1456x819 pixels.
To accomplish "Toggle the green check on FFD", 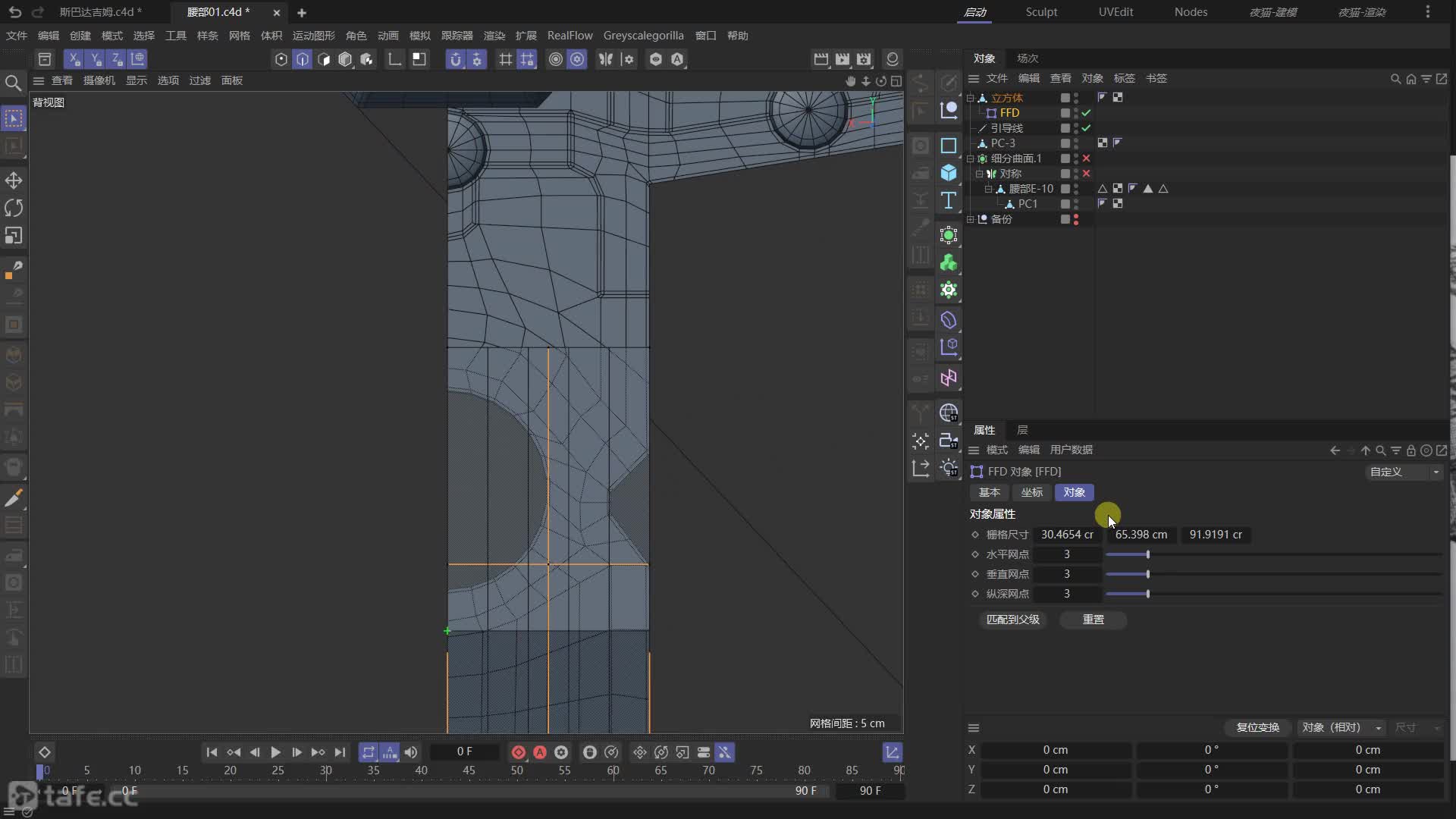I will [x=1086, y=113].
